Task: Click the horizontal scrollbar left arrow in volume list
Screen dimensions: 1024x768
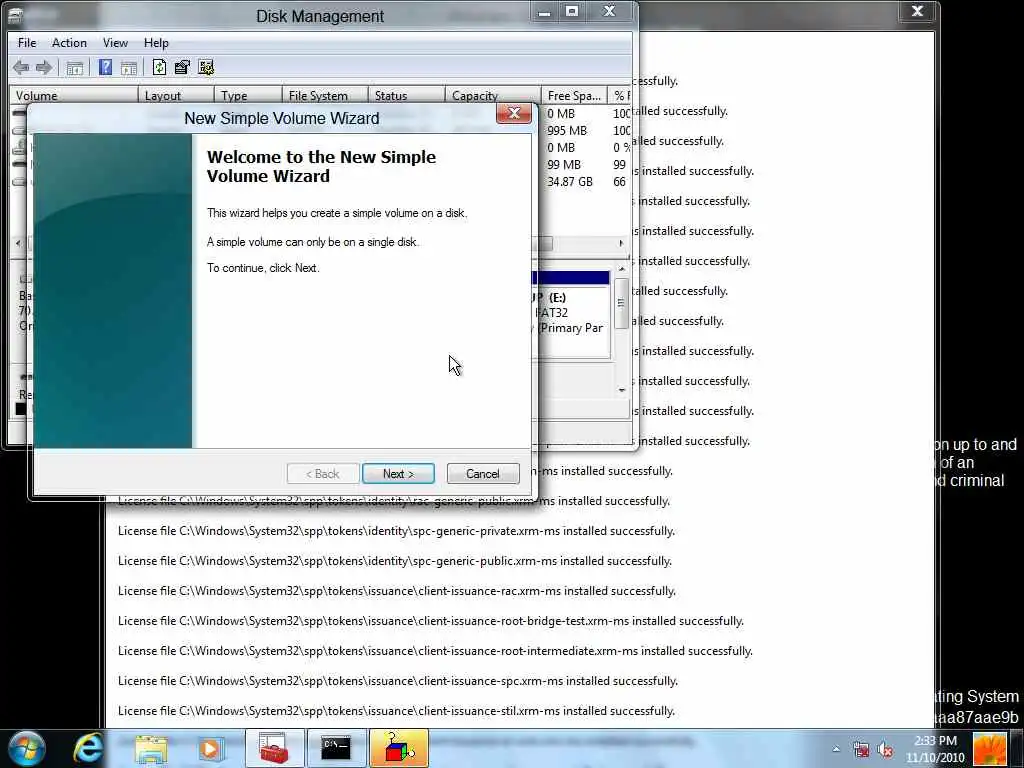Action: [18, 243]
